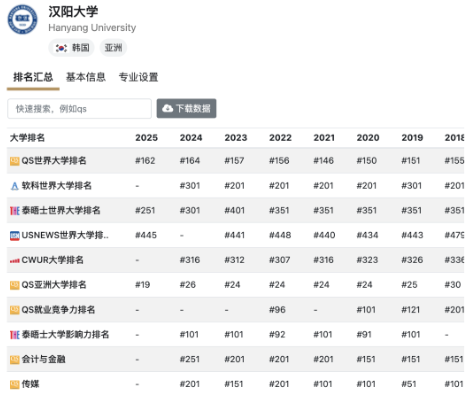Screen dimensions: 468x402
Task: Open the 专业设置 tab
Action: point(138,77)
